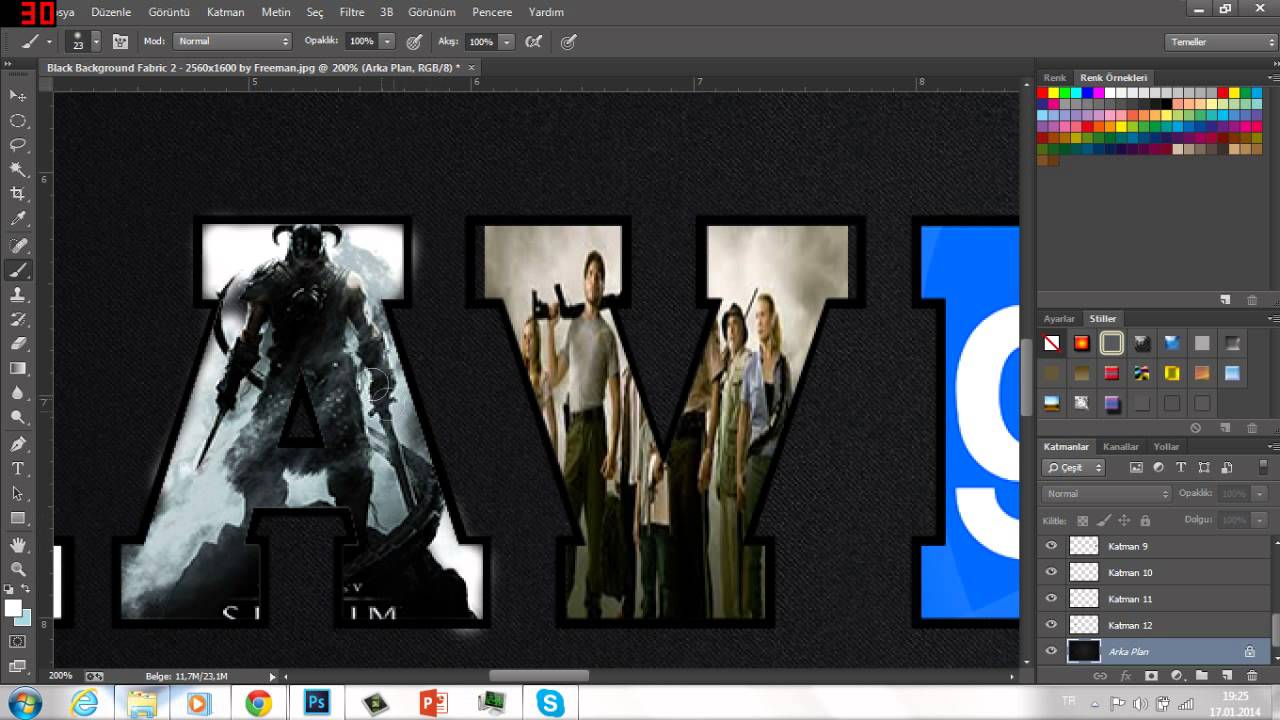
Task: Click the foreground color swatch
Action: pyautogui.click(x=13, y=608)
